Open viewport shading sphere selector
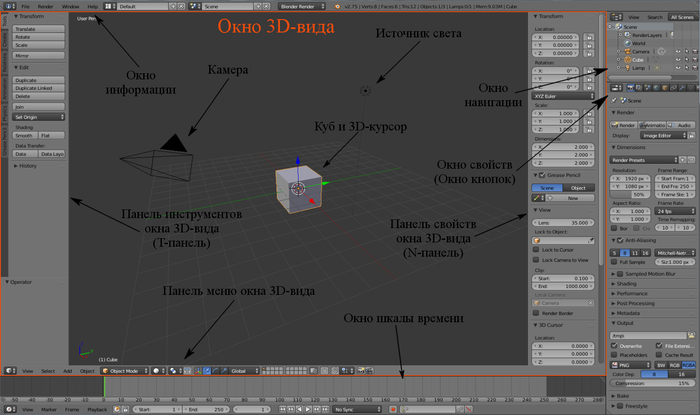The height and width of the screenshot is (415, 700). click(x=159, y=371)
